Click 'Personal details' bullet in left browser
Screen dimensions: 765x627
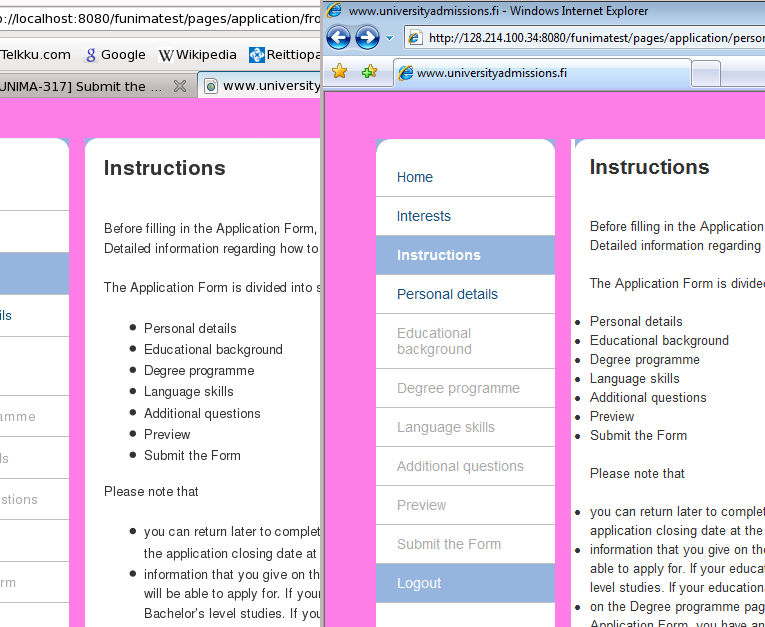[190, 328]
